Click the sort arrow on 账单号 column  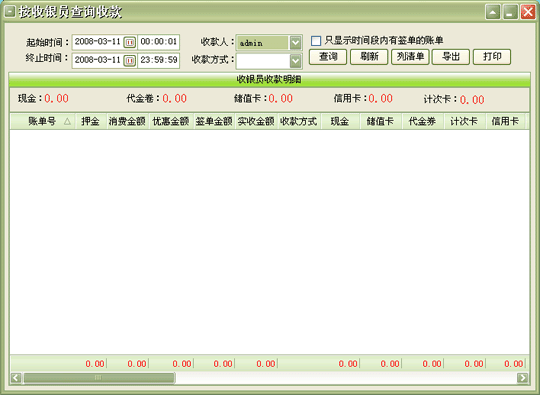coord(68,121)
